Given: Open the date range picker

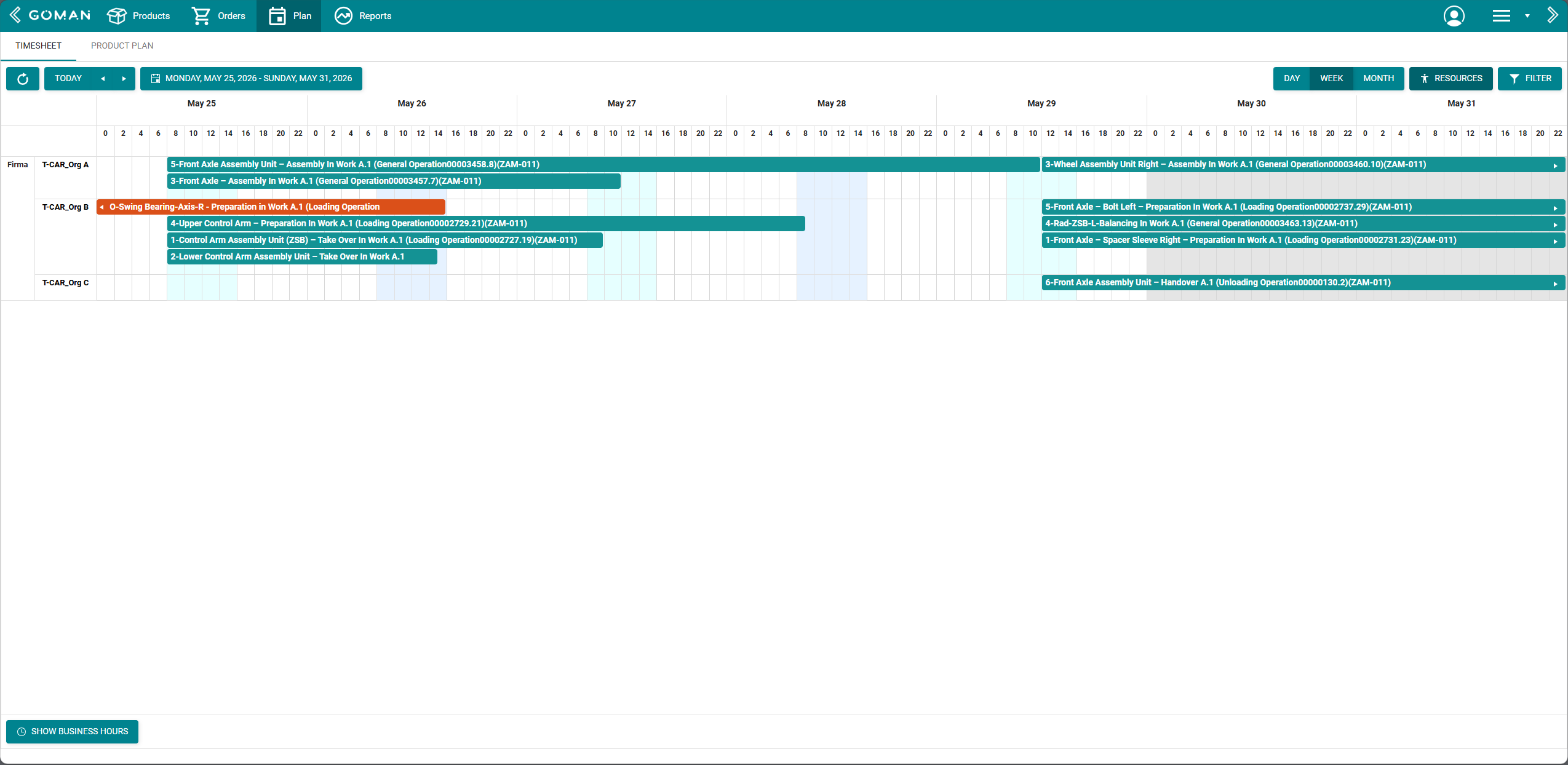Looking at the screenshot, I should pos(251,79).
